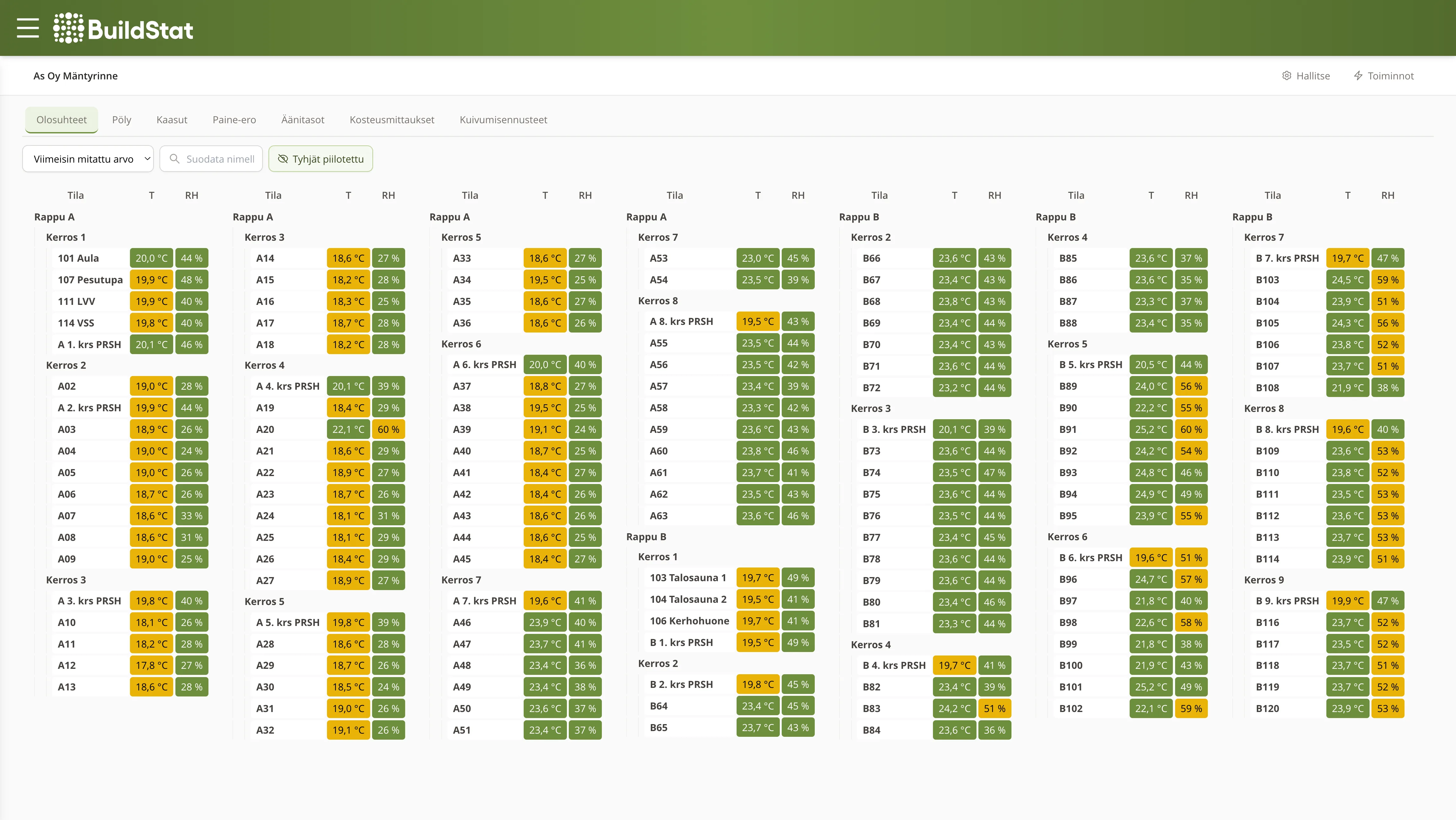1456x820 pixels.
Task: Click the B83 humidity 51 % cell
Action: tap(994, 708)
